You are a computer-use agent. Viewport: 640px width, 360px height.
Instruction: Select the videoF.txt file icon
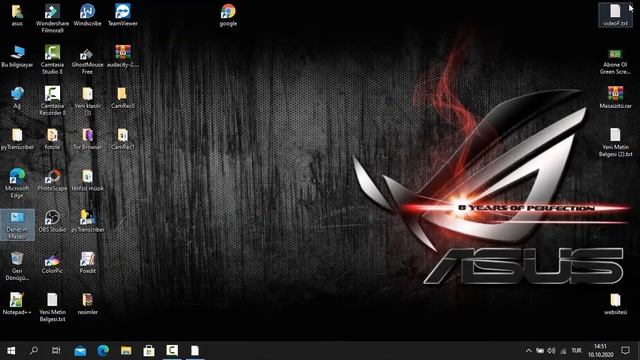pyautogui.click(x=615, y=15)
